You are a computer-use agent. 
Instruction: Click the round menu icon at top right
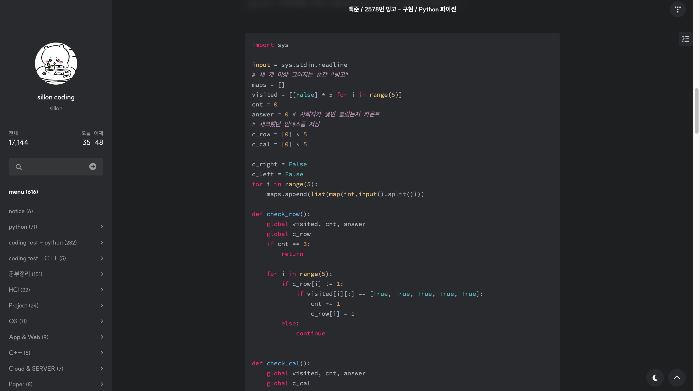[x=677, y=9]
